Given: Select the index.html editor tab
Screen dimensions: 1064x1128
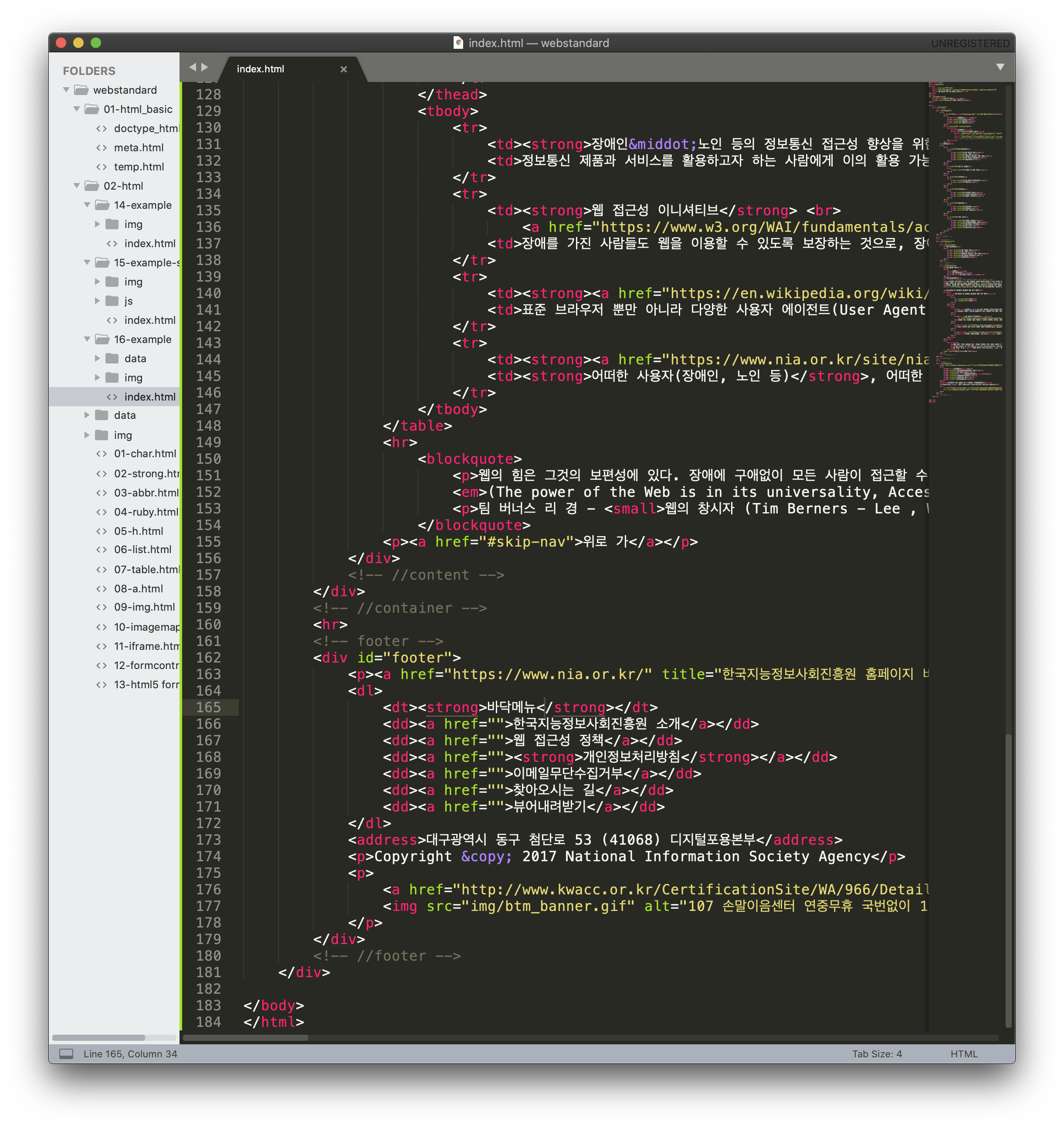Looking at the screenshot, I should coord(261,69).
